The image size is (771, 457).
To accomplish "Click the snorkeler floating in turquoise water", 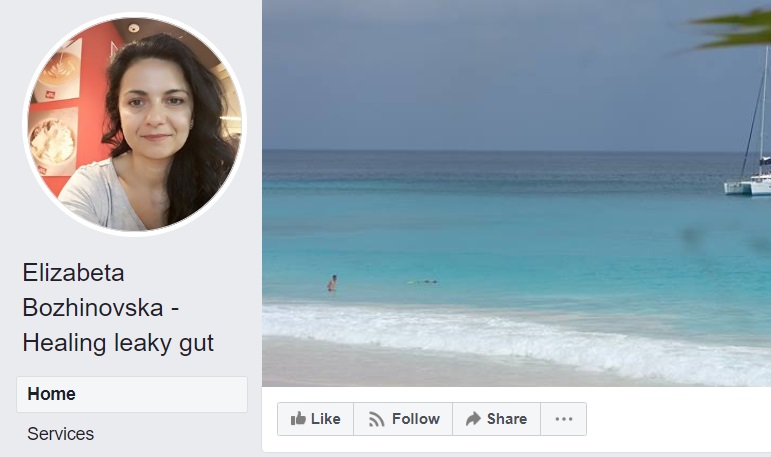I will (x=423, y=282).
